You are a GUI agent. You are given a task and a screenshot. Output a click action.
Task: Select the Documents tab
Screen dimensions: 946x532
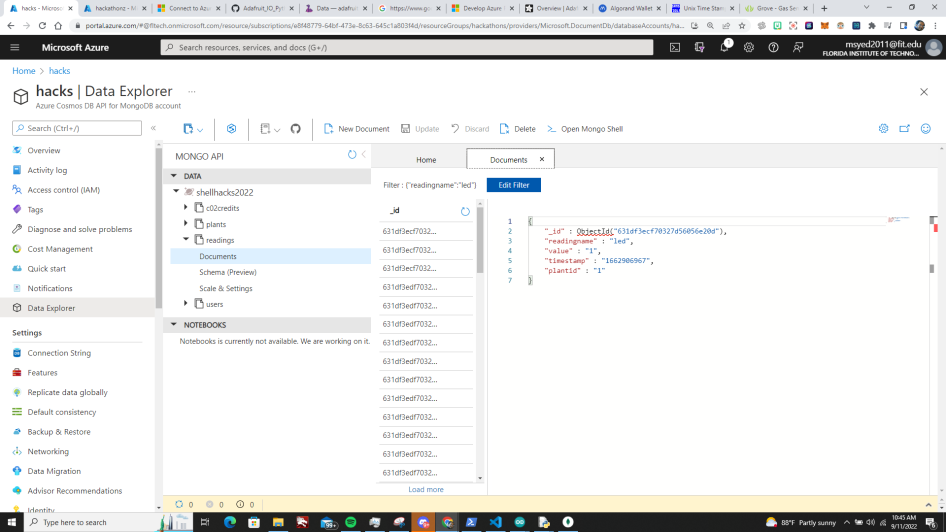[509, 160]
